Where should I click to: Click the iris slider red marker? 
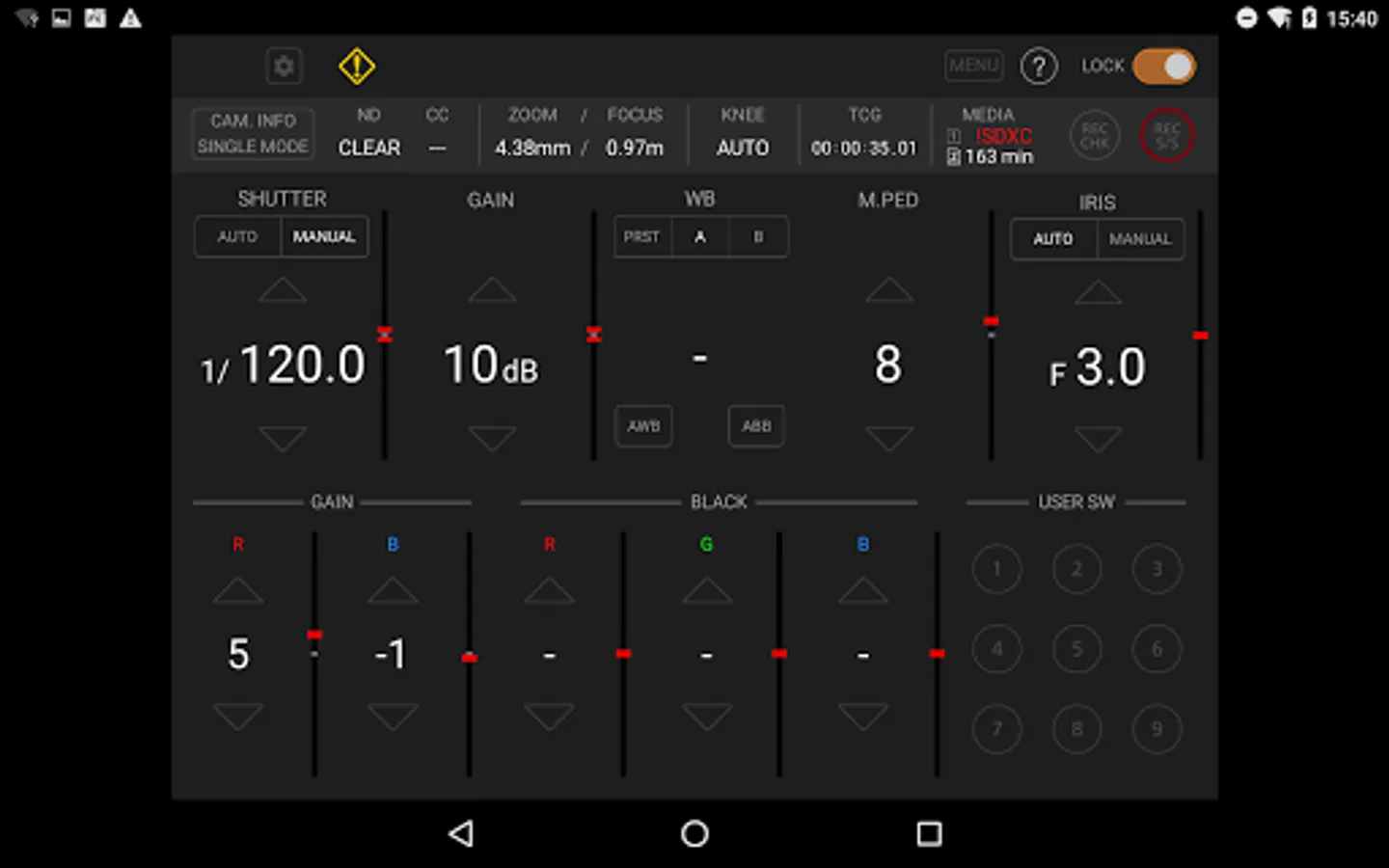pyautogui.click(x=1200, y=336)
